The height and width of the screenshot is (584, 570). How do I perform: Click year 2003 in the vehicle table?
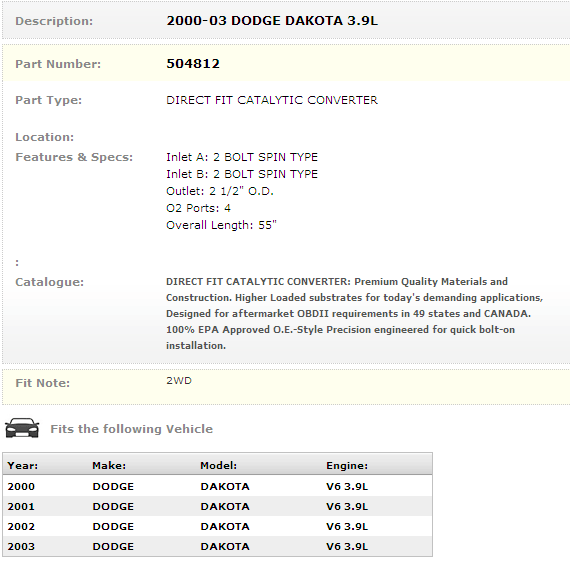coord(21,547)
